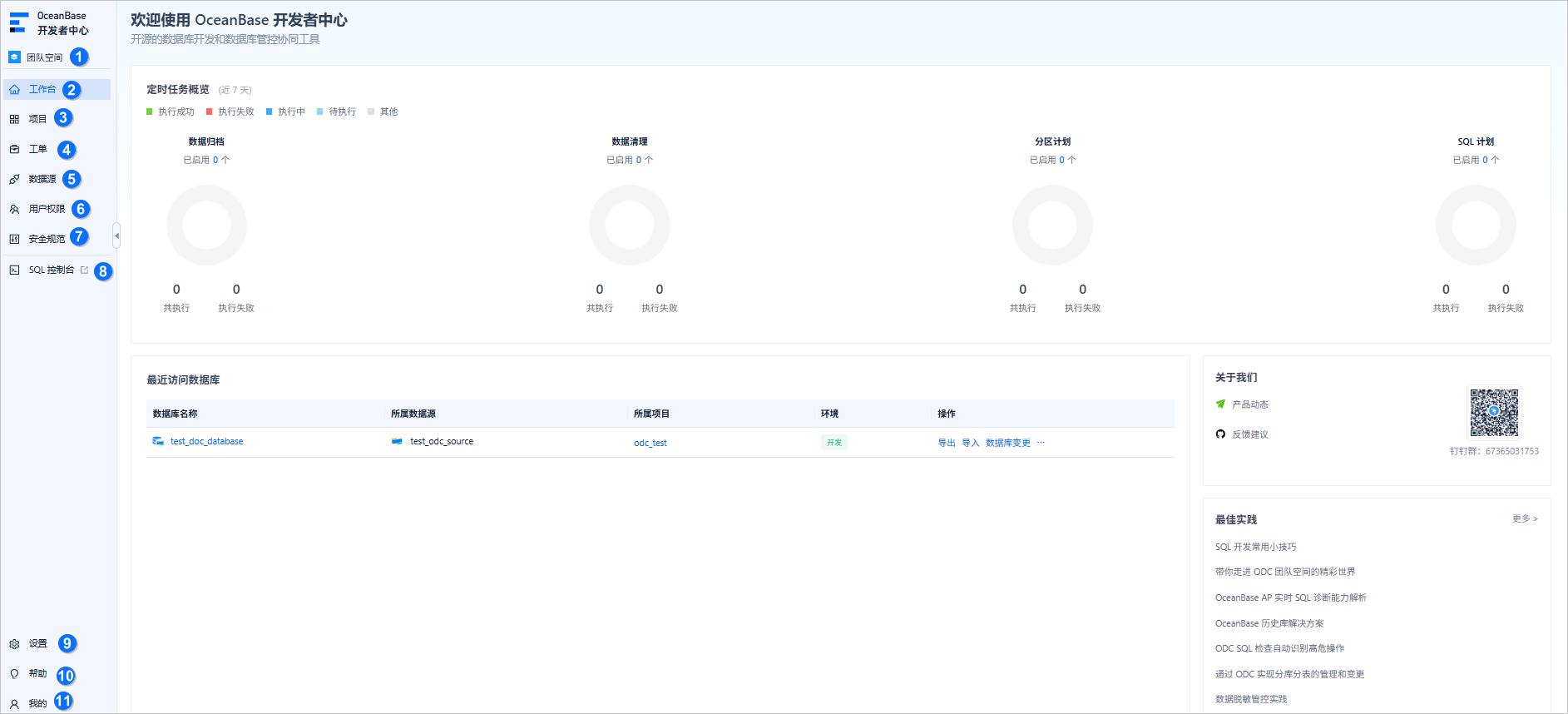This screenshot has height=714, width=1568.
Task: Click 导出 for test_doc_database
Action: pos(947,443)
